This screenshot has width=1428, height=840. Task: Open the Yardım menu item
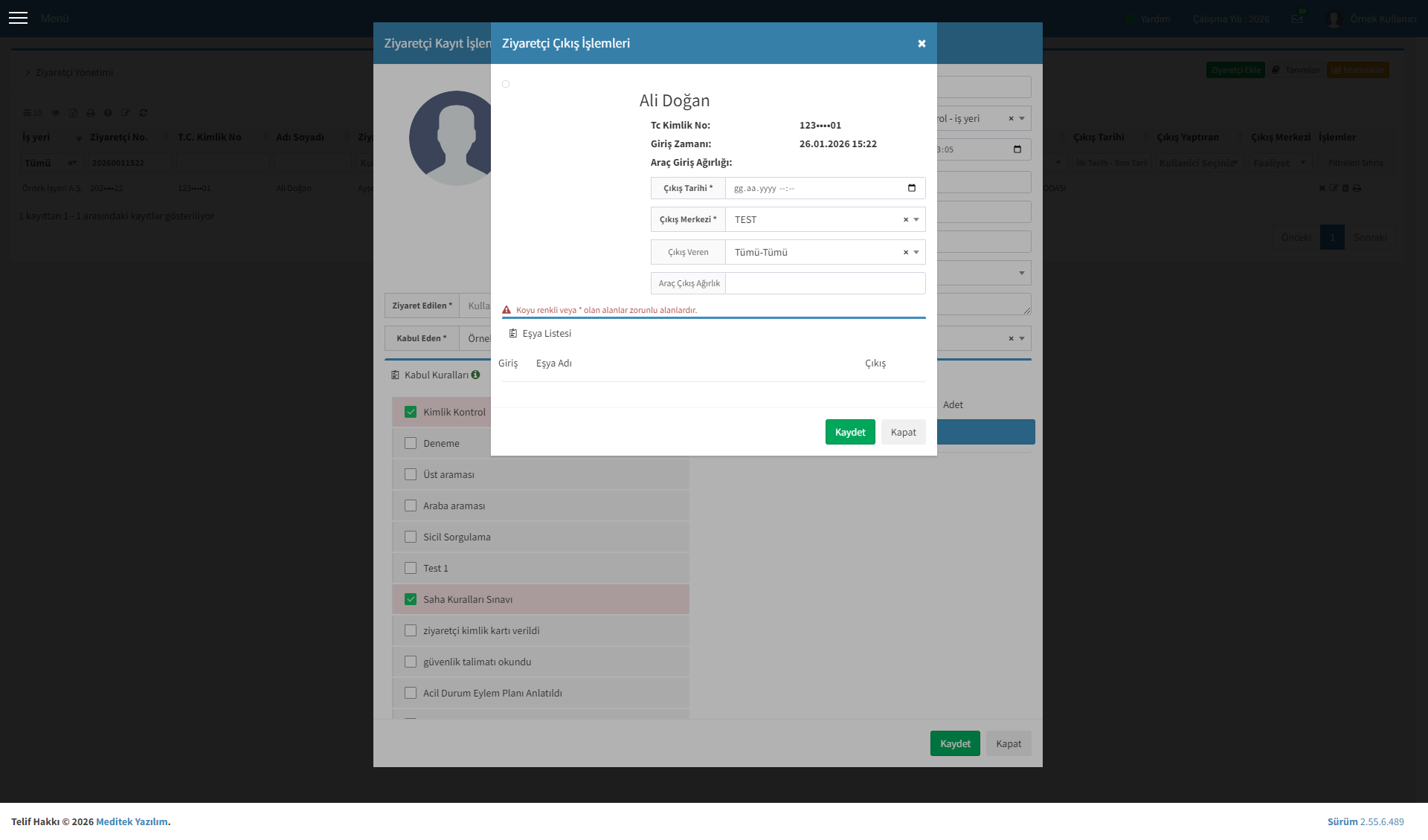(x=1148, y=19)
